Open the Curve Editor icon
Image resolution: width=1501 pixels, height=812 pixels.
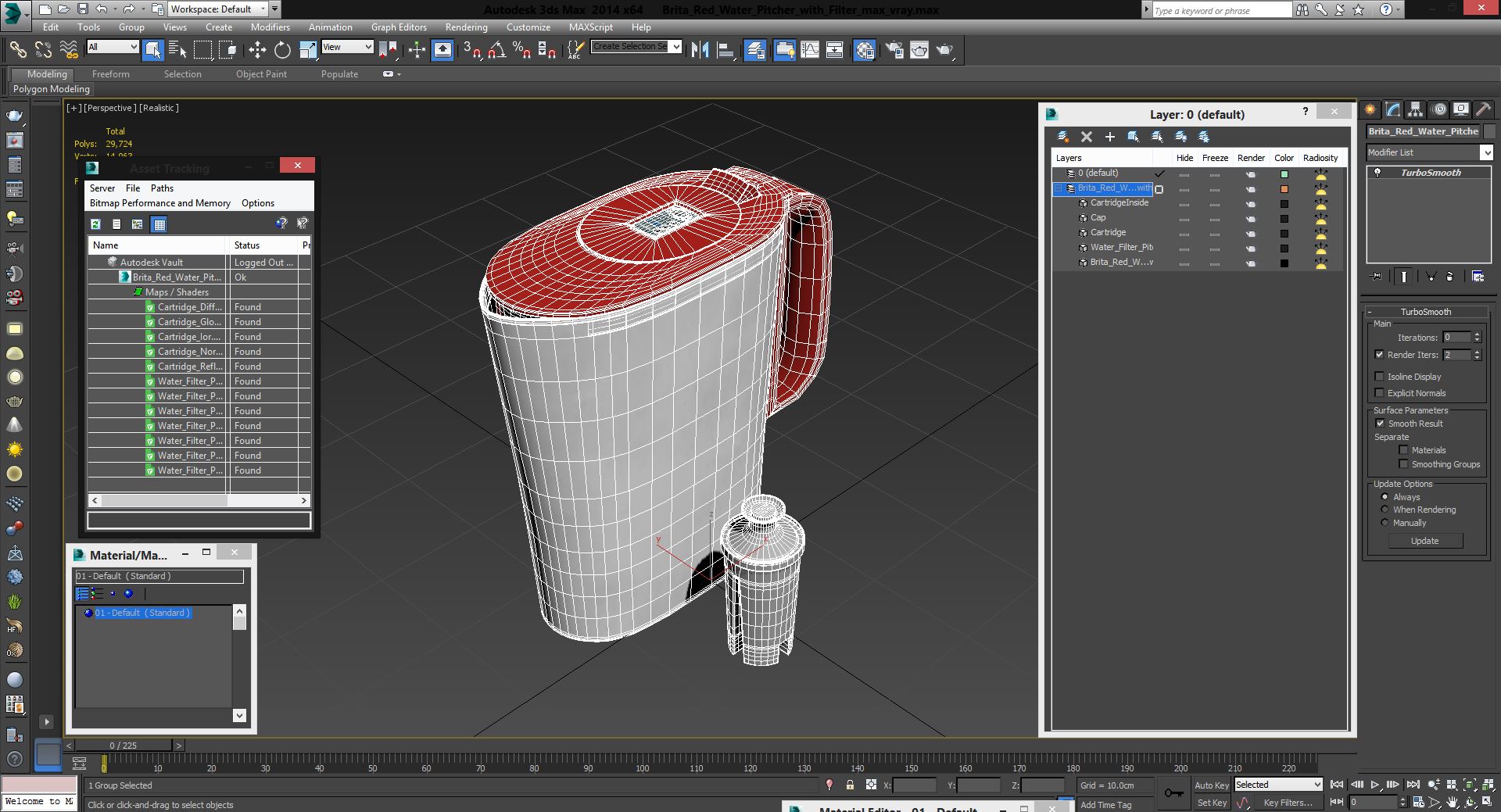point(810,50)
